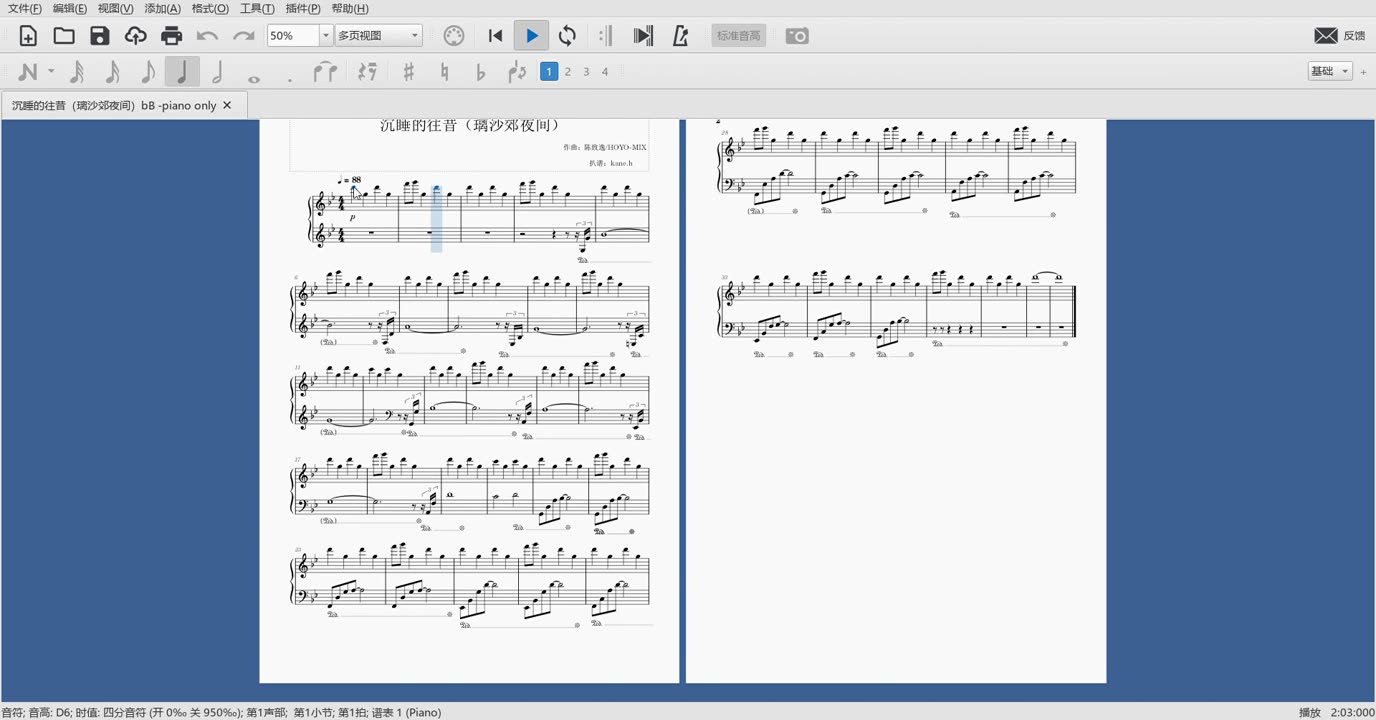Redo the last undone action

click(244, 36)
